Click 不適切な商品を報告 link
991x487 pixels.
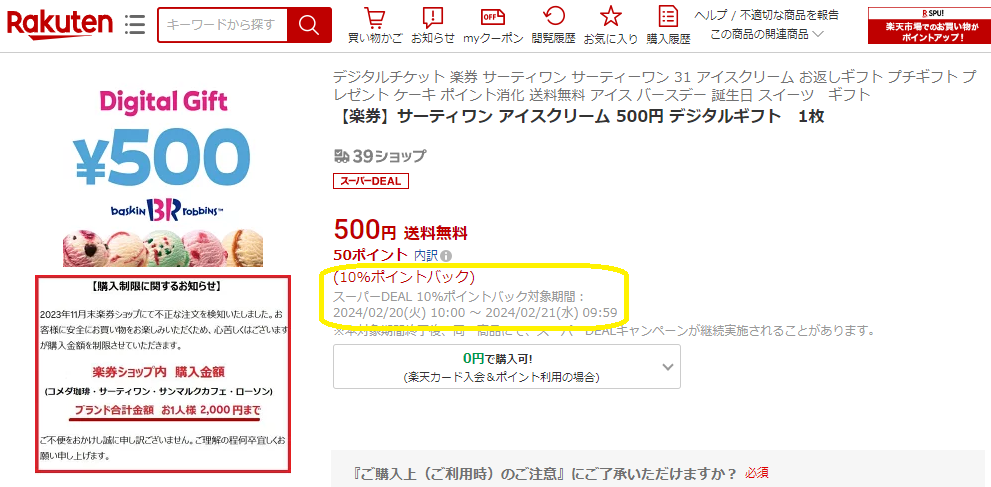point(789,15)
